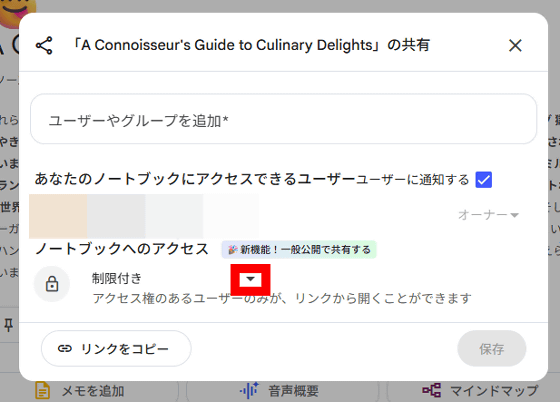This screenshot has width=560, height=402.
Task: Click the link icon in リンクをコピー button
Action: coord(65,348)
